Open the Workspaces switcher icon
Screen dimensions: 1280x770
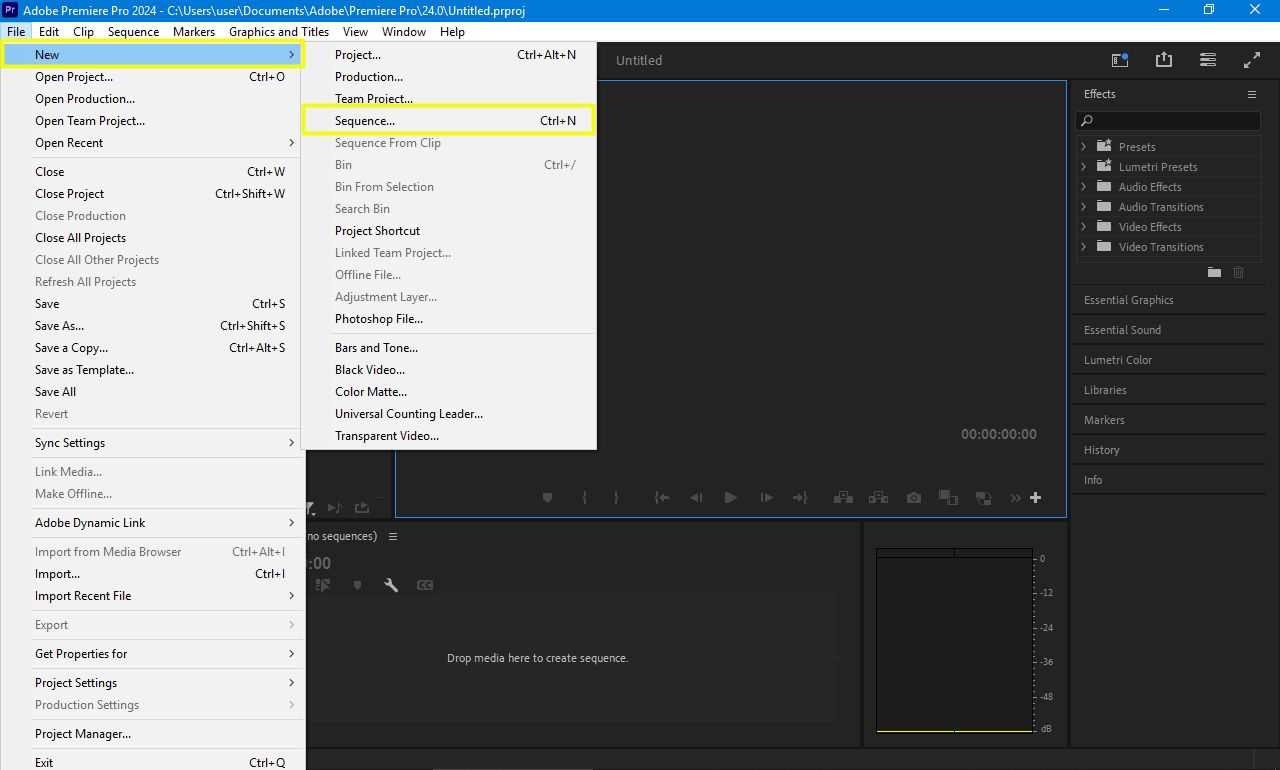click(x=1208, y=60)
